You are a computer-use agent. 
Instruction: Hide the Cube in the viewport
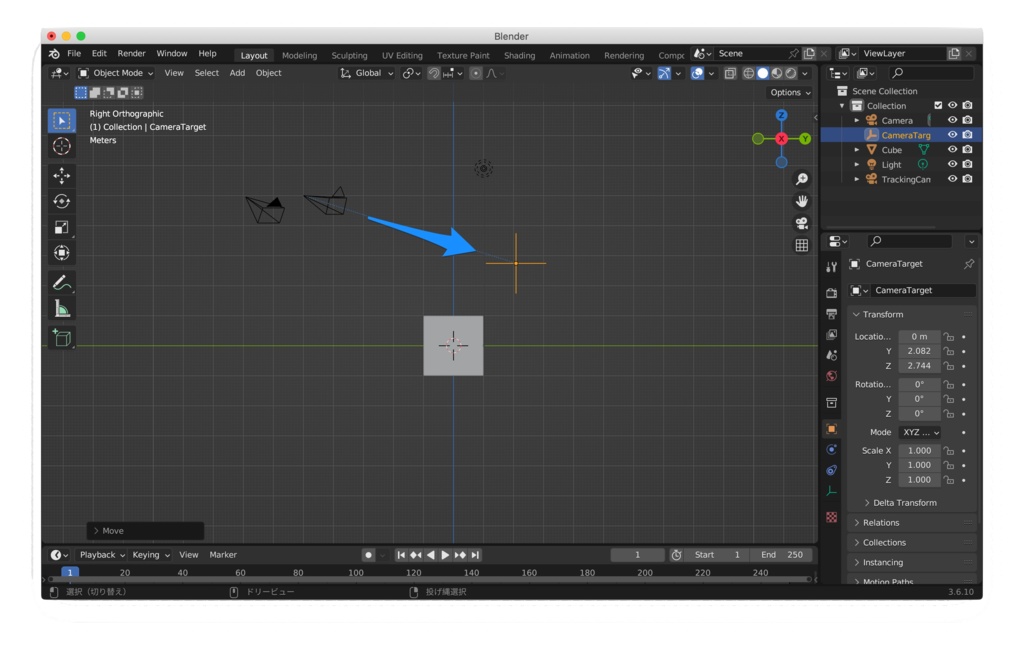click(x=952, y=149)
